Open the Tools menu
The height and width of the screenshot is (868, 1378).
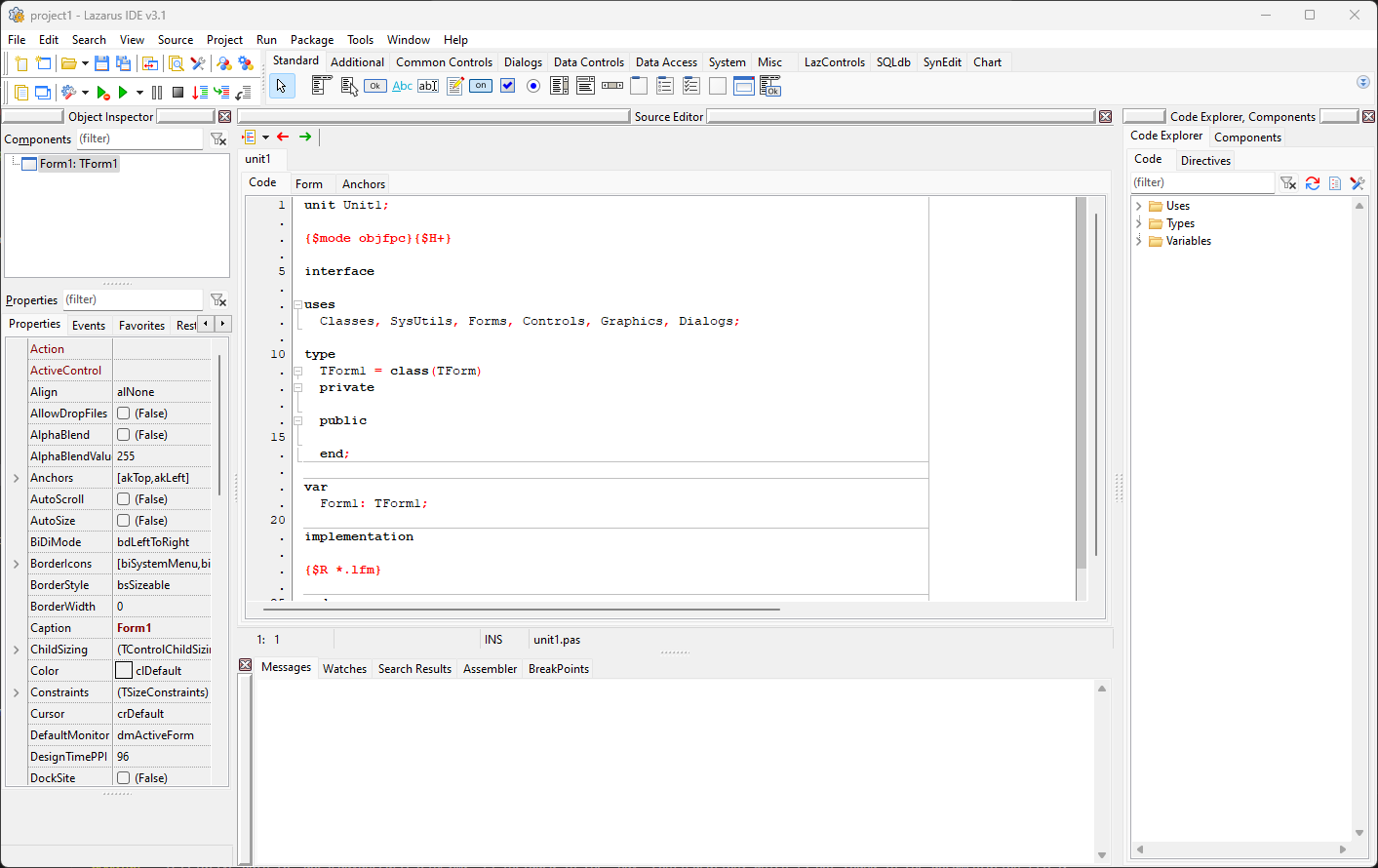coord(360,40)
